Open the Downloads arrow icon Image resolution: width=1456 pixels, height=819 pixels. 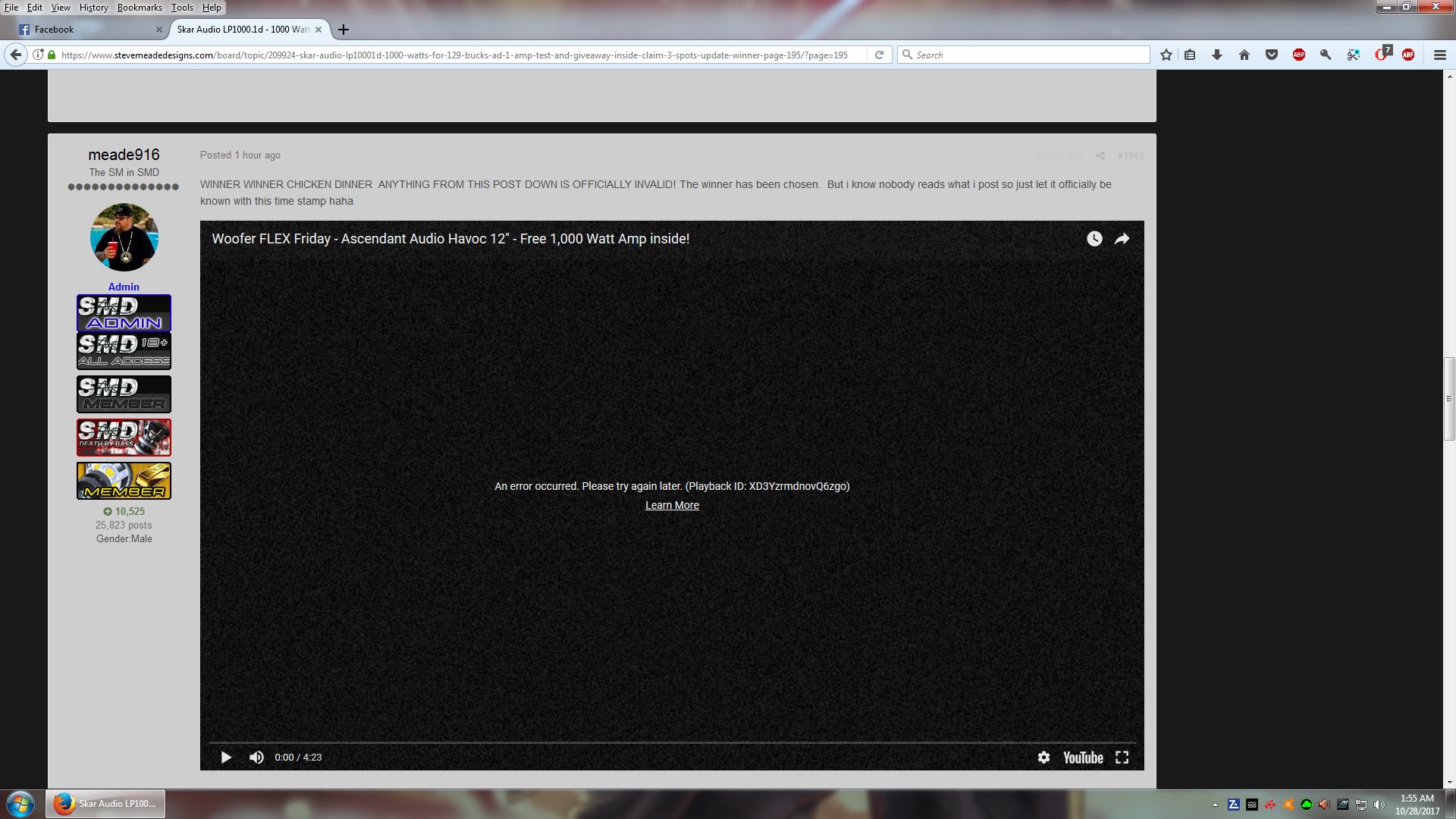(x=1217, y=55)
